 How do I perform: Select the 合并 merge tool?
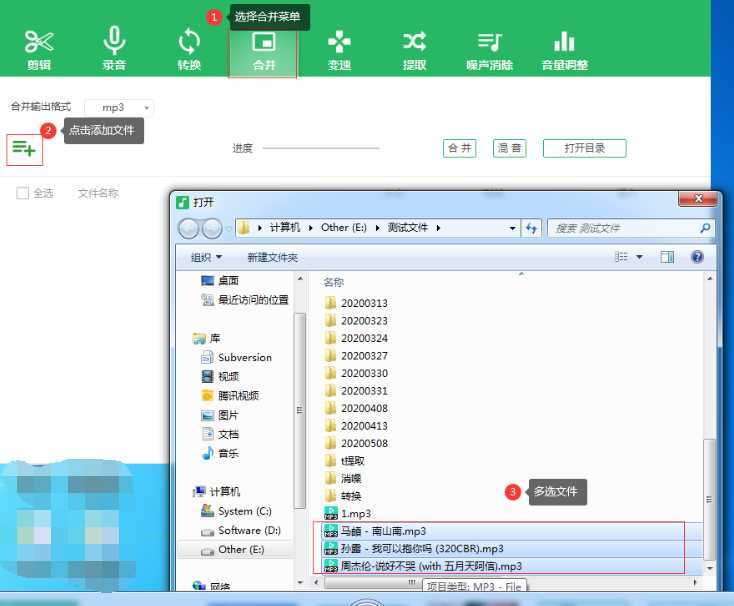264,48
